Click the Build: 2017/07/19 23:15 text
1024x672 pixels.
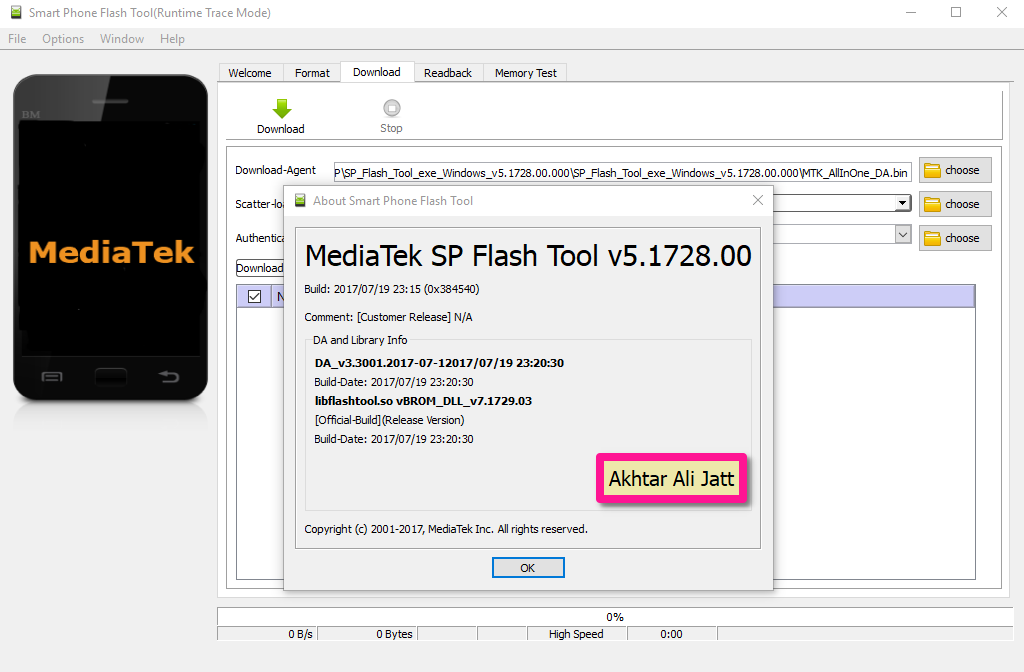pos(392,289)
